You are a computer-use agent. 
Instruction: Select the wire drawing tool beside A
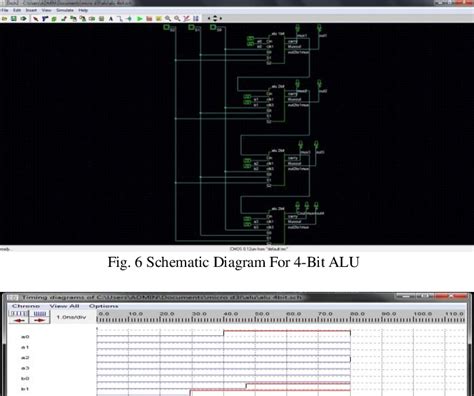coord(120,19)
